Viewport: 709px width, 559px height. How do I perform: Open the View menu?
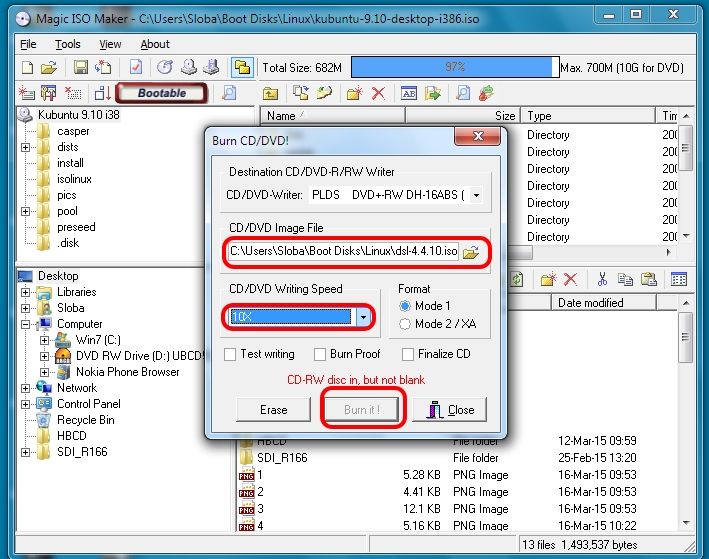[110, 44]
